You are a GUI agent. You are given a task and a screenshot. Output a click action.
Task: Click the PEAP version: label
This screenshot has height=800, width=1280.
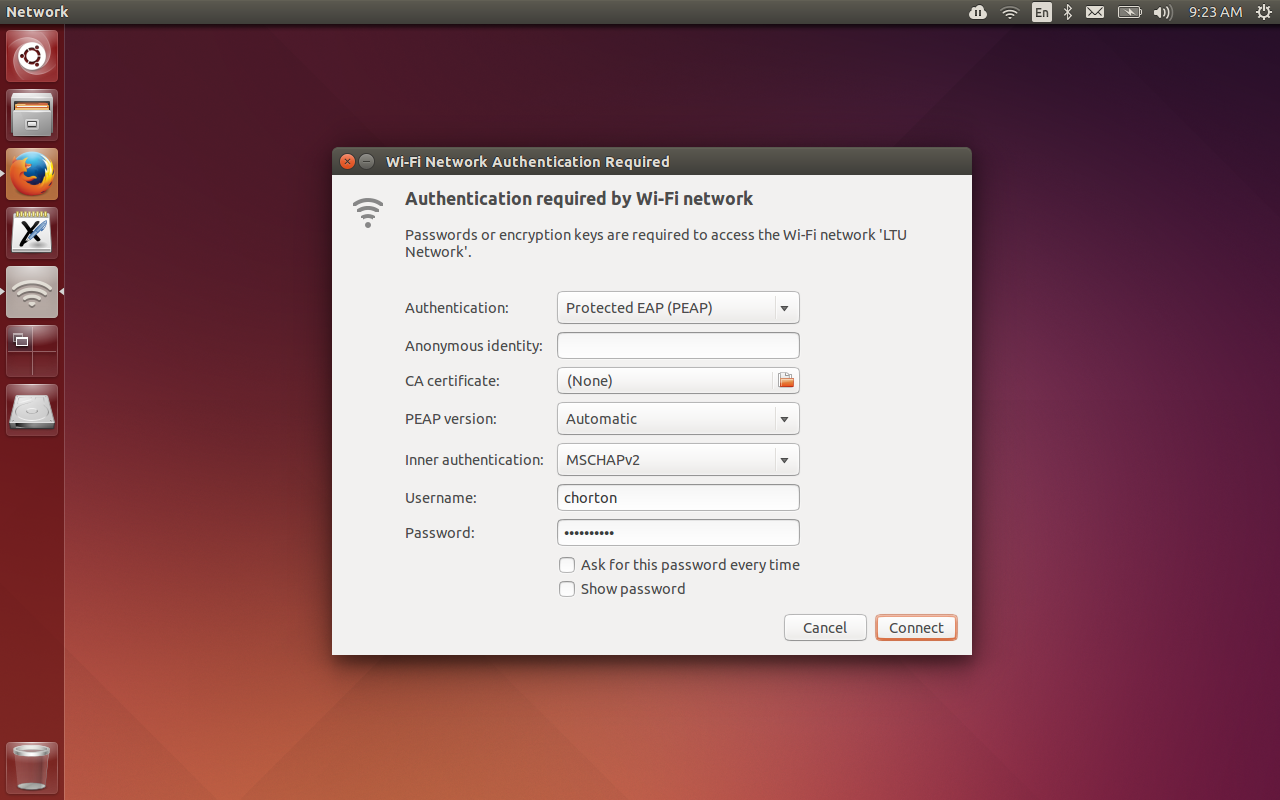[451, 419]
